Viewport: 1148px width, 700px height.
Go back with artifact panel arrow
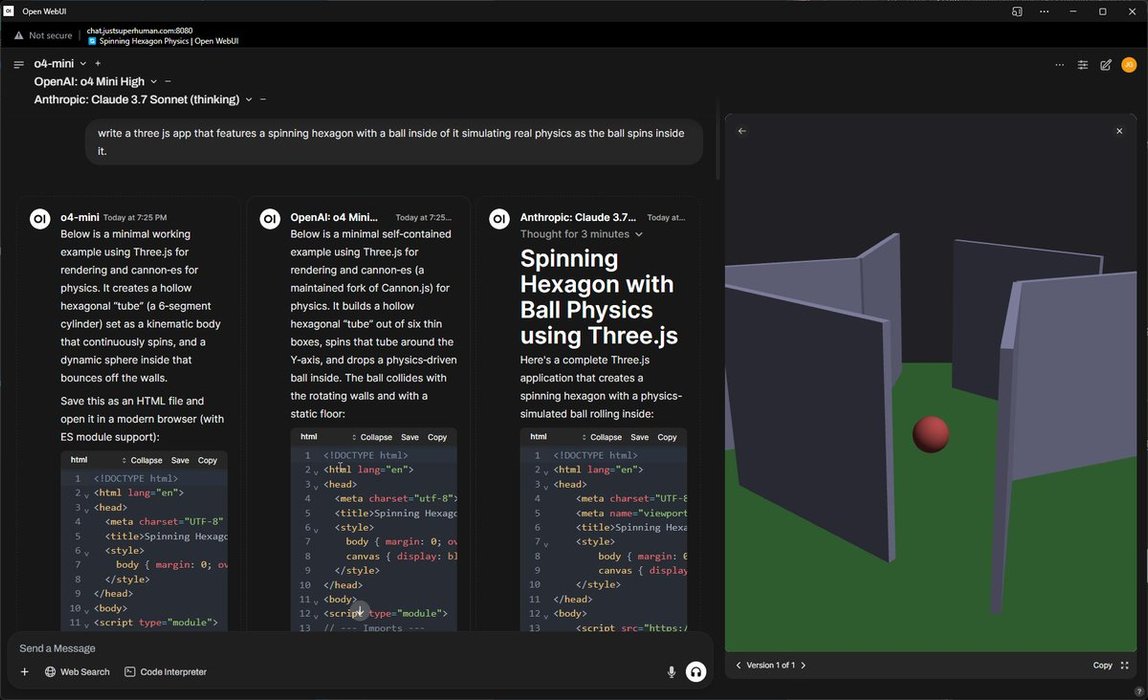[x=742, y=131]
